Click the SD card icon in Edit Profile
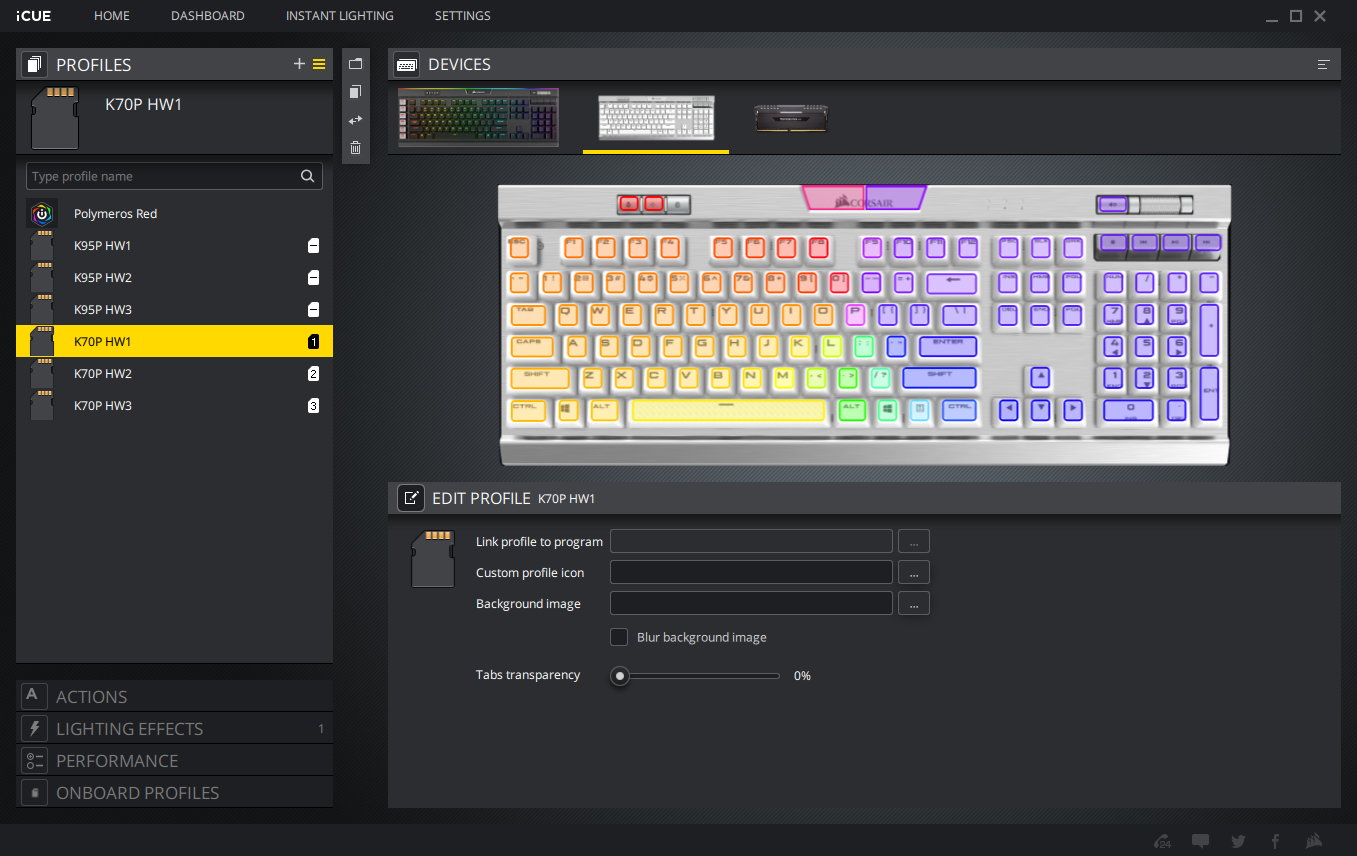The width and height of the screenshot is (1357, 856). [433, 559]
